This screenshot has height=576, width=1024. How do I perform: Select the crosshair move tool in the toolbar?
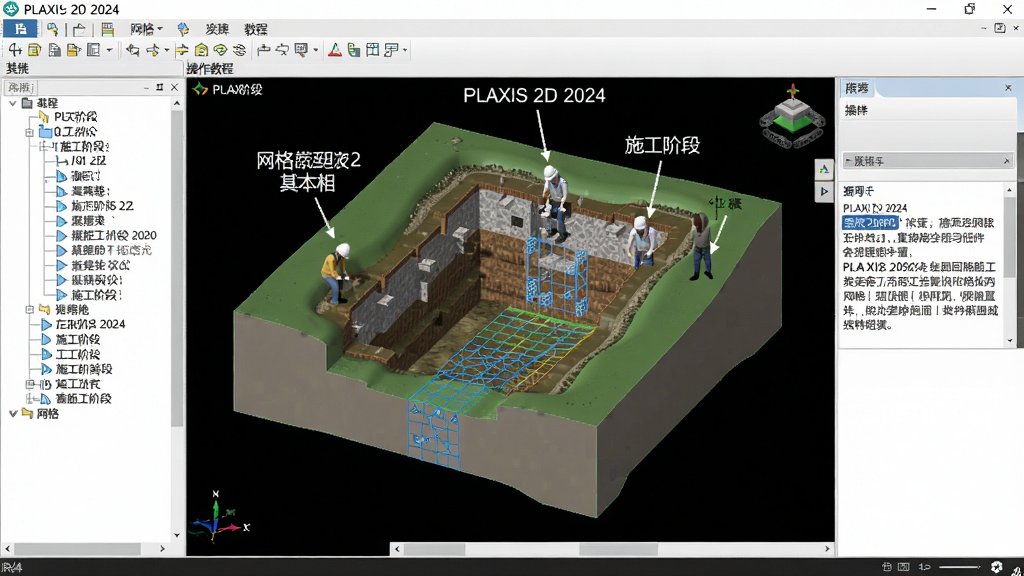click(14, 50)
